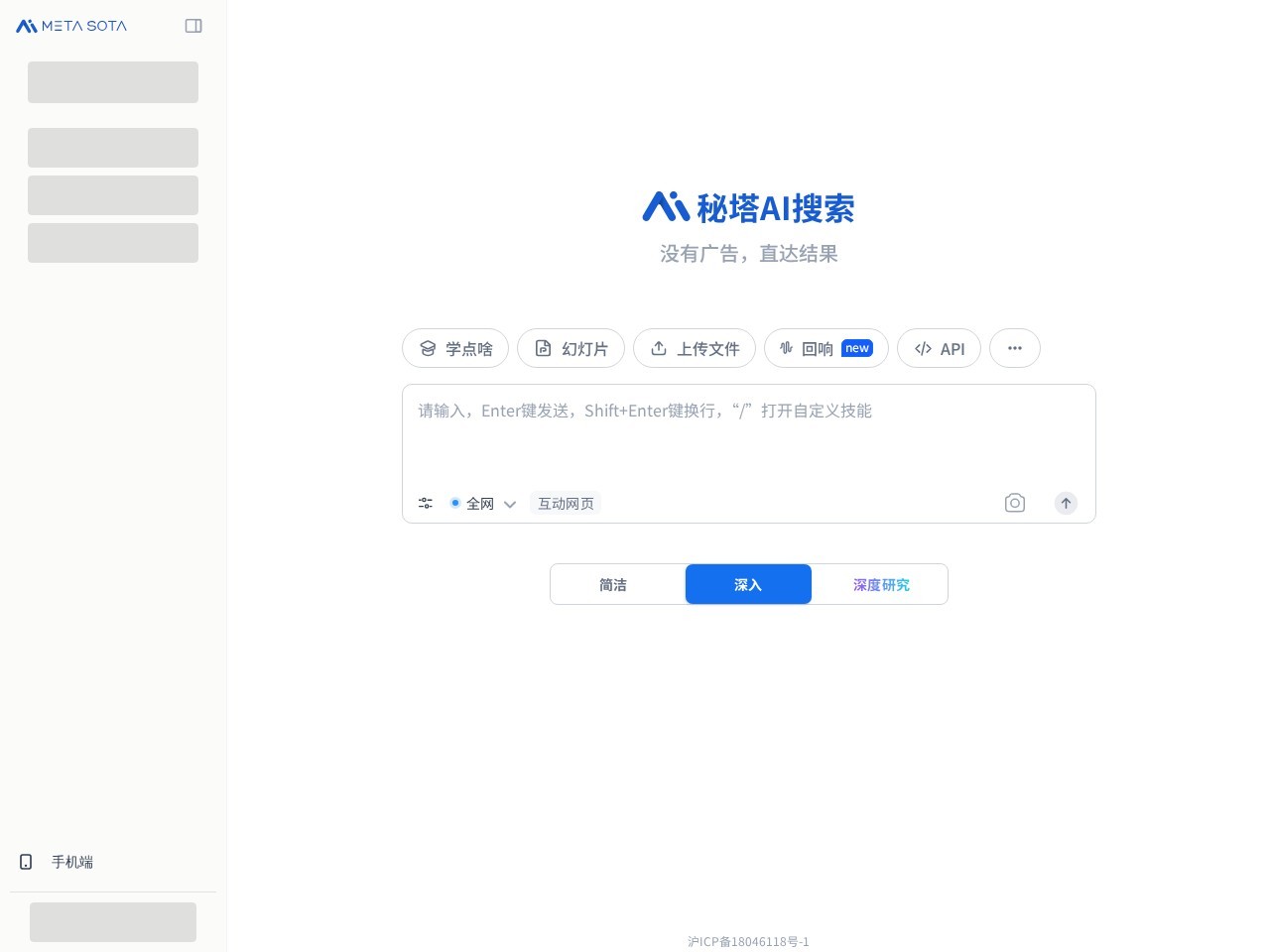Open the 幻灯片 slides feature
Viewport: 1270px width, 952px height.
tap(571, 348)
